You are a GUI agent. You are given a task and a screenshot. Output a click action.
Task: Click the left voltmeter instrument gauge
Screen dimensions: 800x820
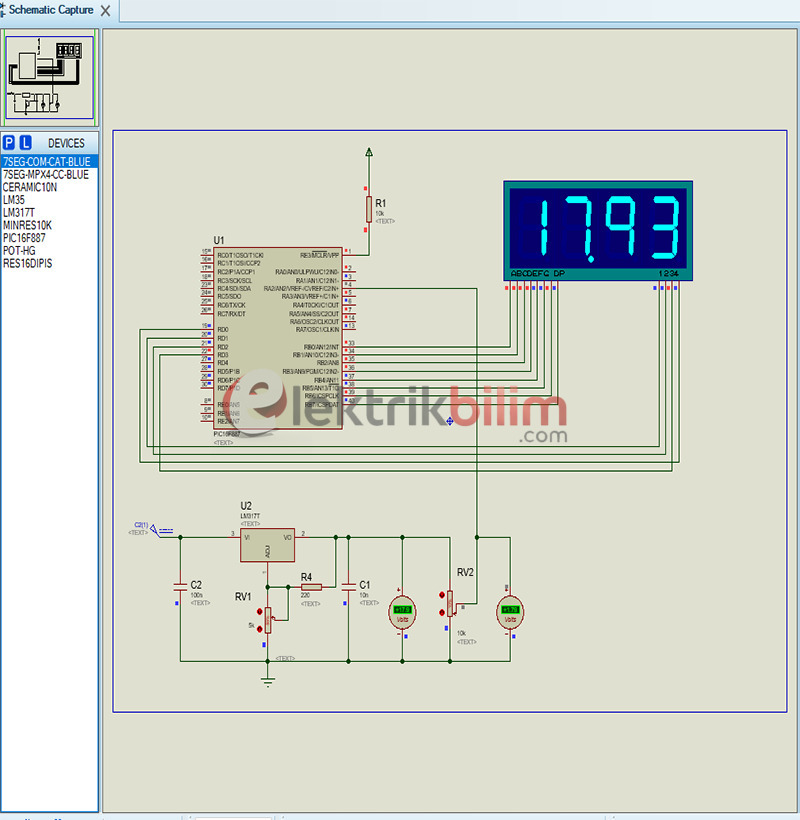[x=401, y=611]
